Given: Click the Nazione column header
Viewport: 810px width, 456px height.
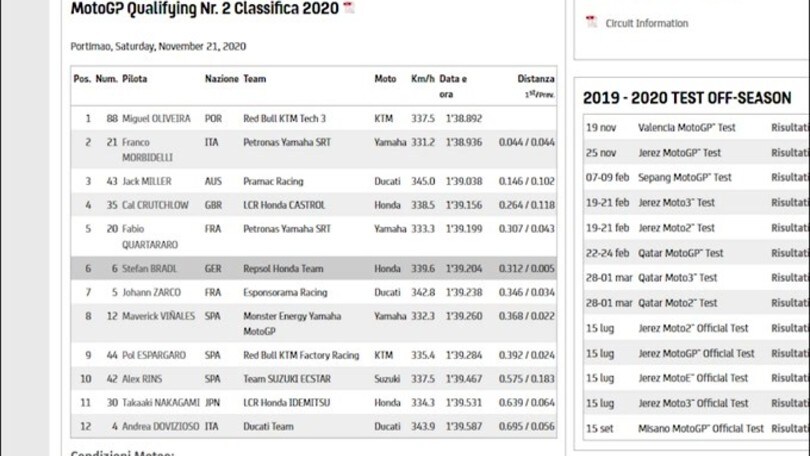Looking at the screenshot, I should pyautogui.click(x=222, y=79).
